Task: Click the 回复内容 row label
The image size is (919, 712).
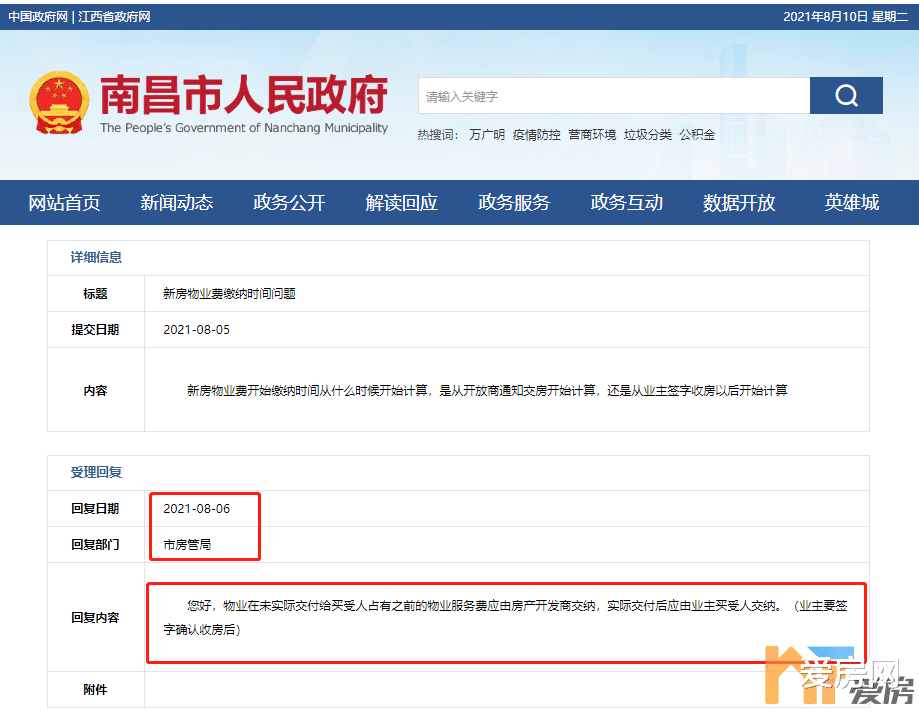Action: (95, 618)
